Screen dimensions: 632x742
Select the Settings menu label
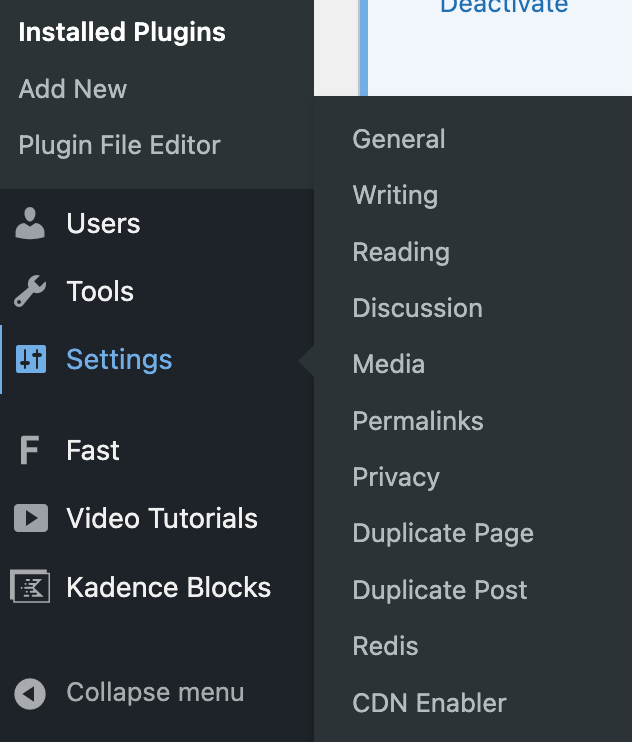click(x=119, y=360)
